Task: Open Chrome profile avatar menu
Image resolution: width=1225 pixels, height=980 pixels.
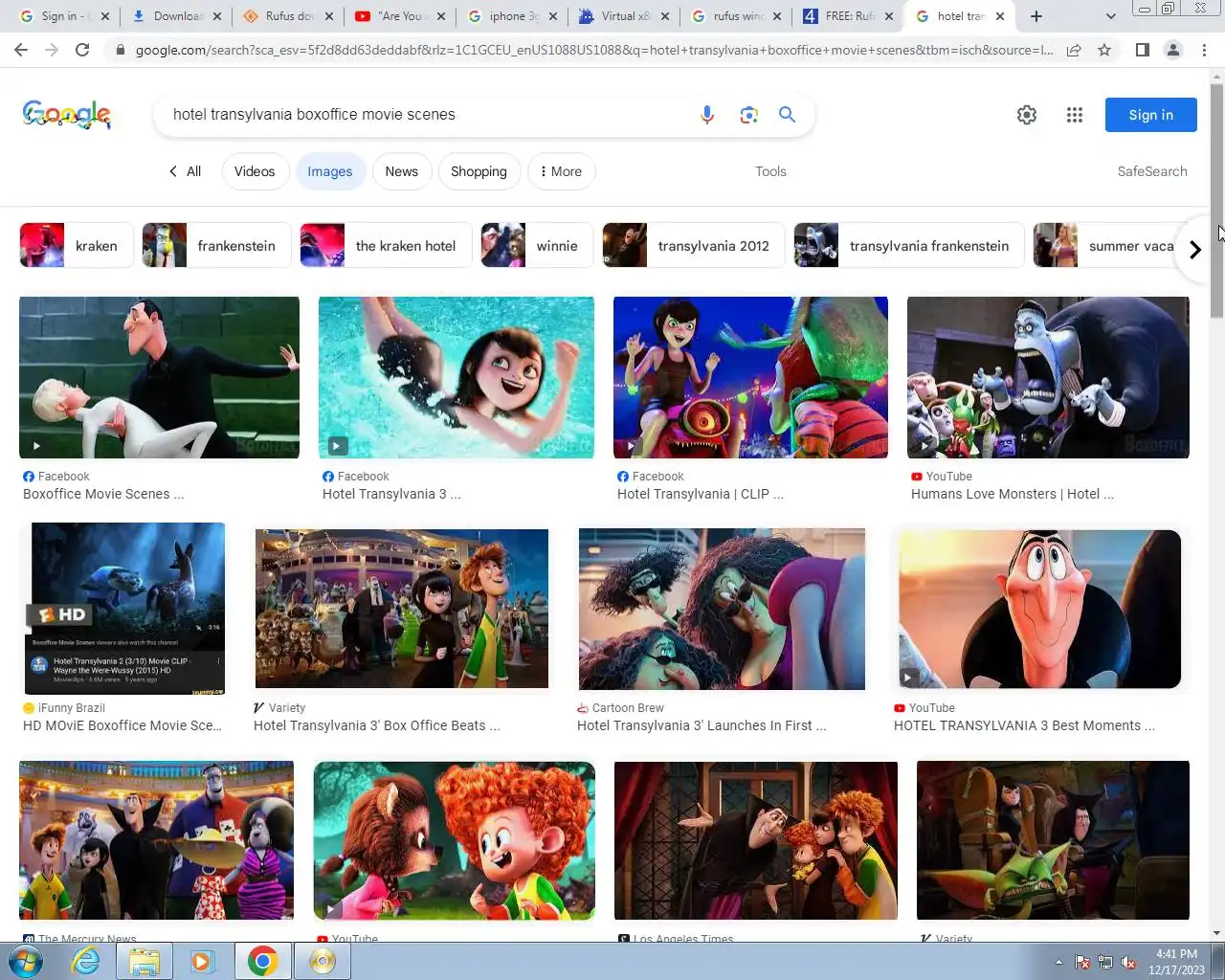Action: pos(1172,50)
